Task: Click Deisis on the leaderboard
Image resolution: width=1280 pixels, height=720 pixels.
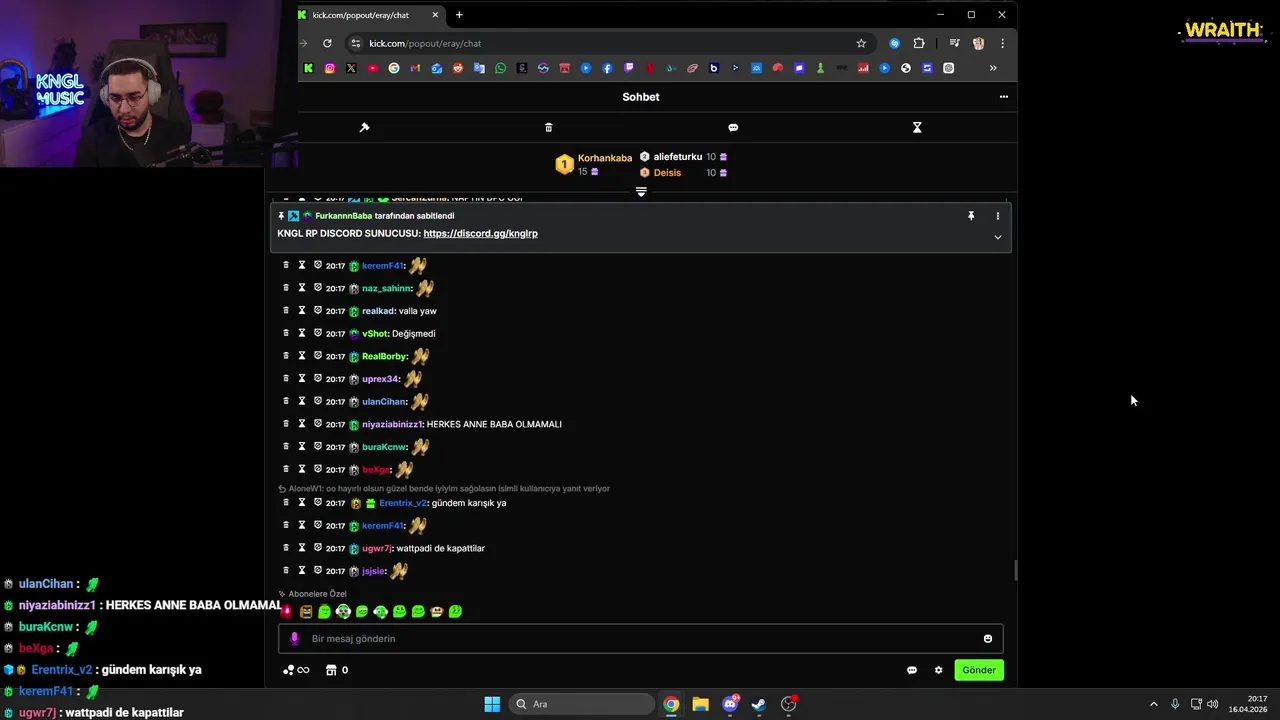Action: click(x=667, y=173)
